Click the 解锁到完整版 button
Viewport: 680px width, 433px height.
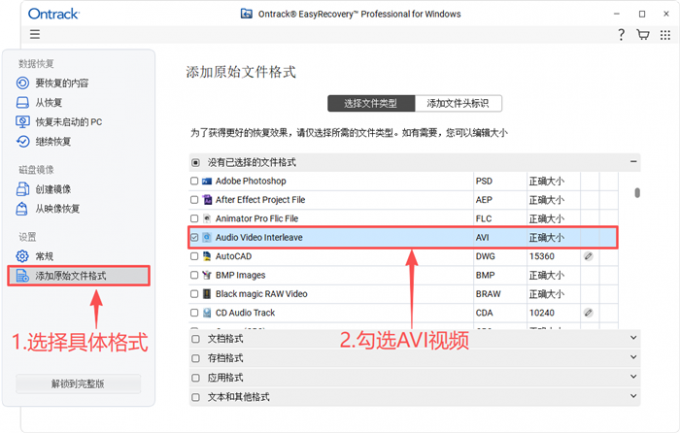point(78,384)
